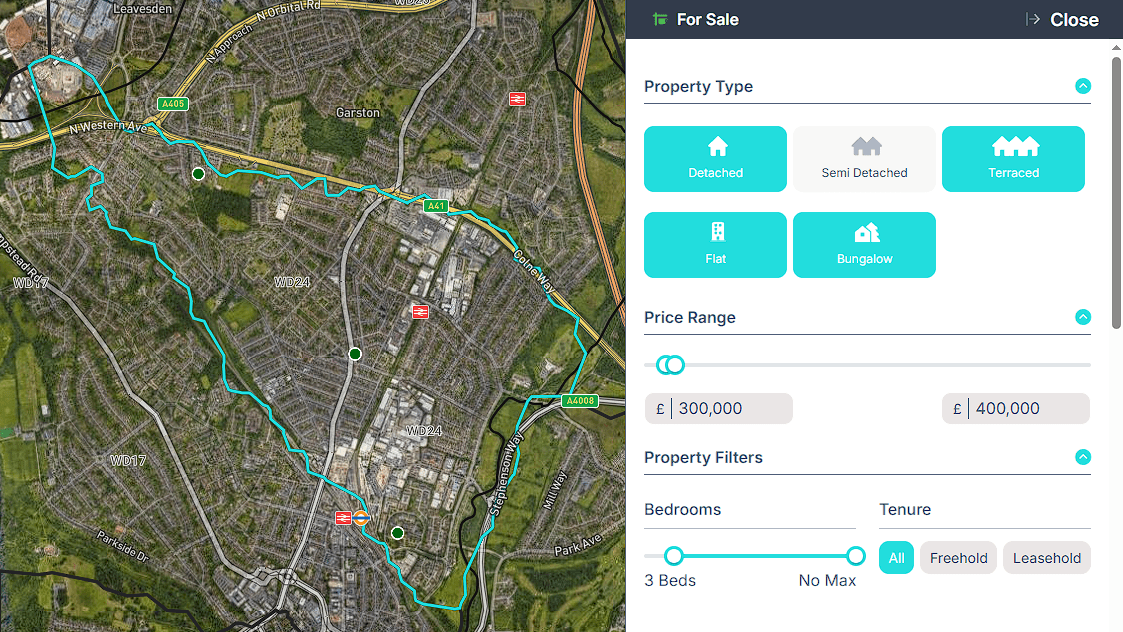Toggle the Detached property type

coord(715,159)
